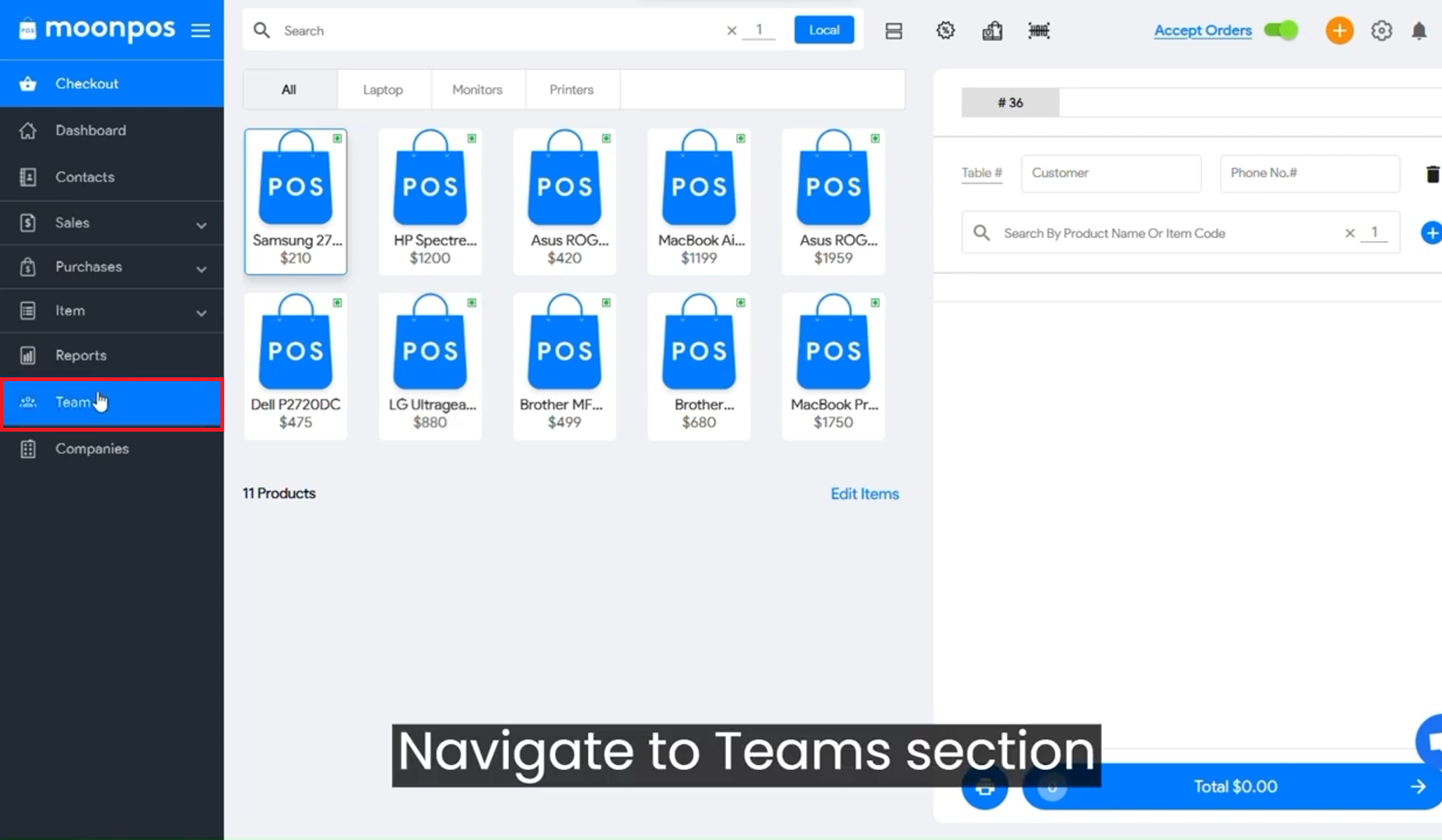Viewport: 1442px width, 840px height.
Task: Add LG Ultragea... $880 product
Action: (x=430, y=366)
